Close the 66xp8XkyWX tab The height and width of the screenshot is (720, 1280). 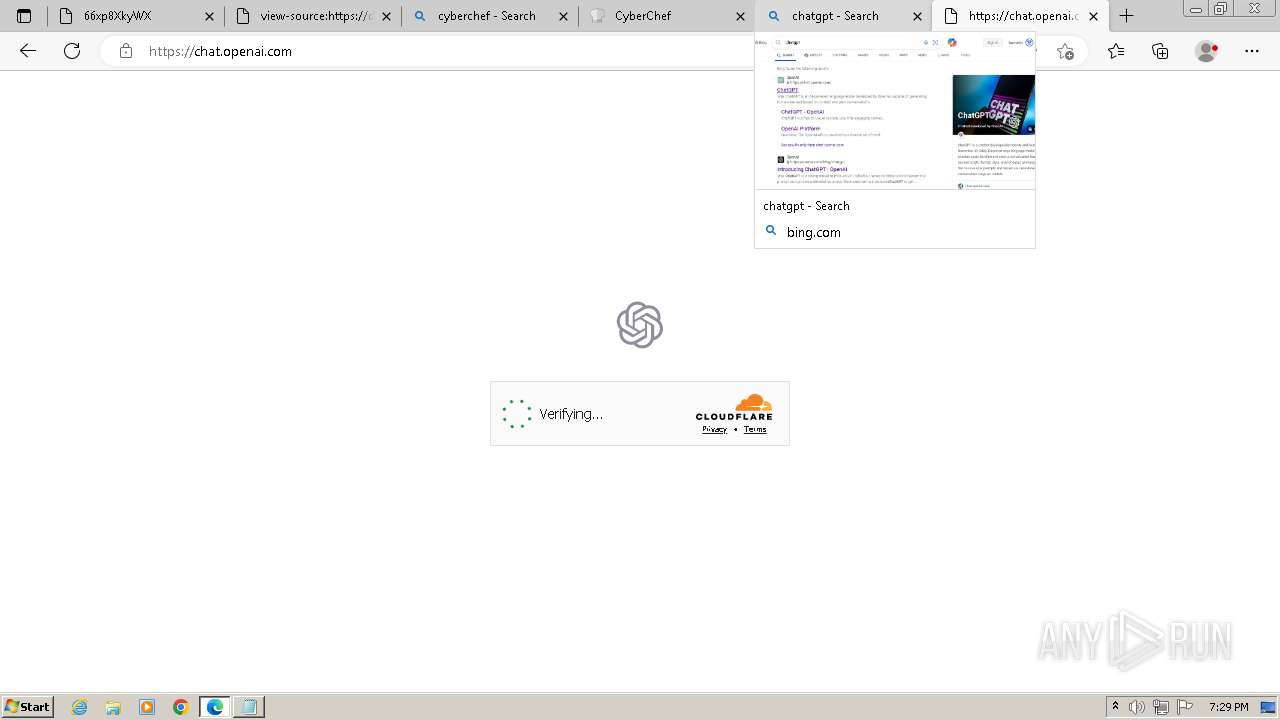pyautogui.click(x=210, y=16)
